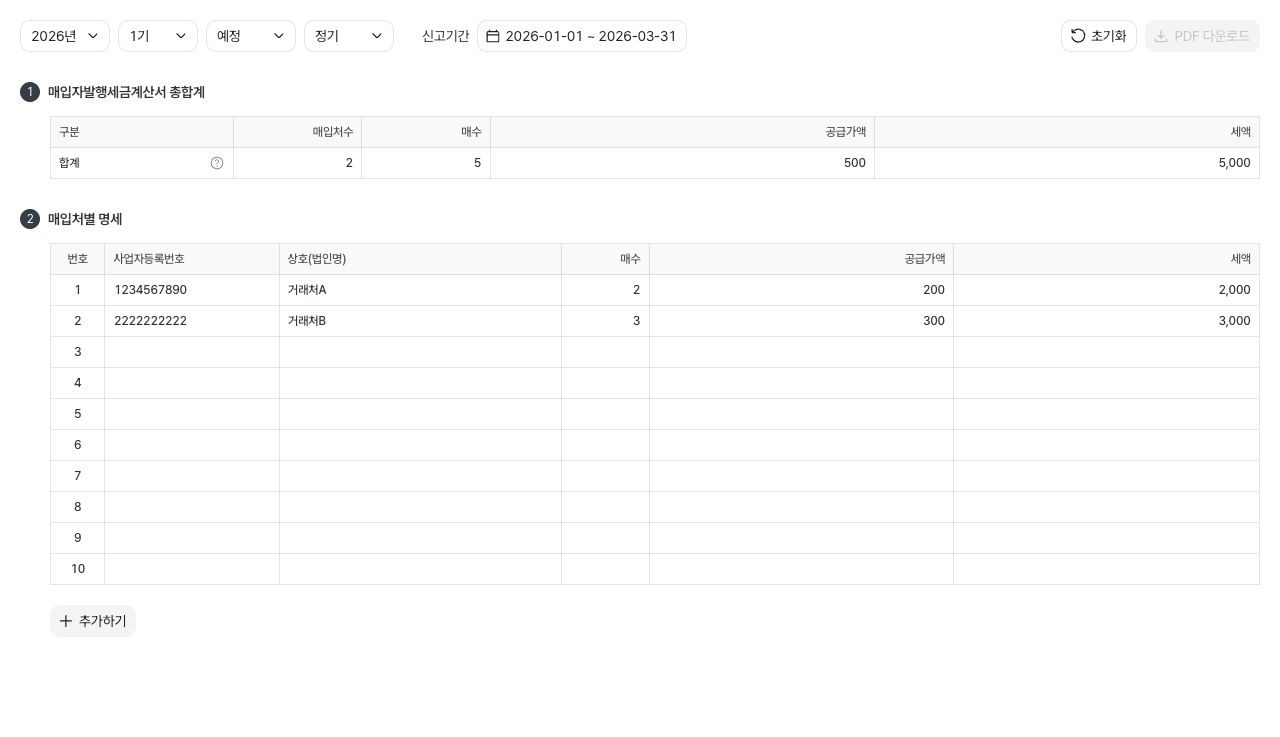Image resolution: width=1280 pixels, height=737 pixels.
Task: Click total 공급가액 500 cell
Action: pyautogui.click(x=682, y=163)
